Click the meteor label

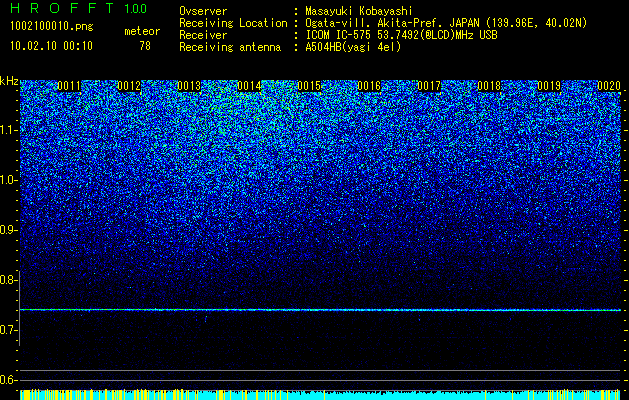pos(142,31)
